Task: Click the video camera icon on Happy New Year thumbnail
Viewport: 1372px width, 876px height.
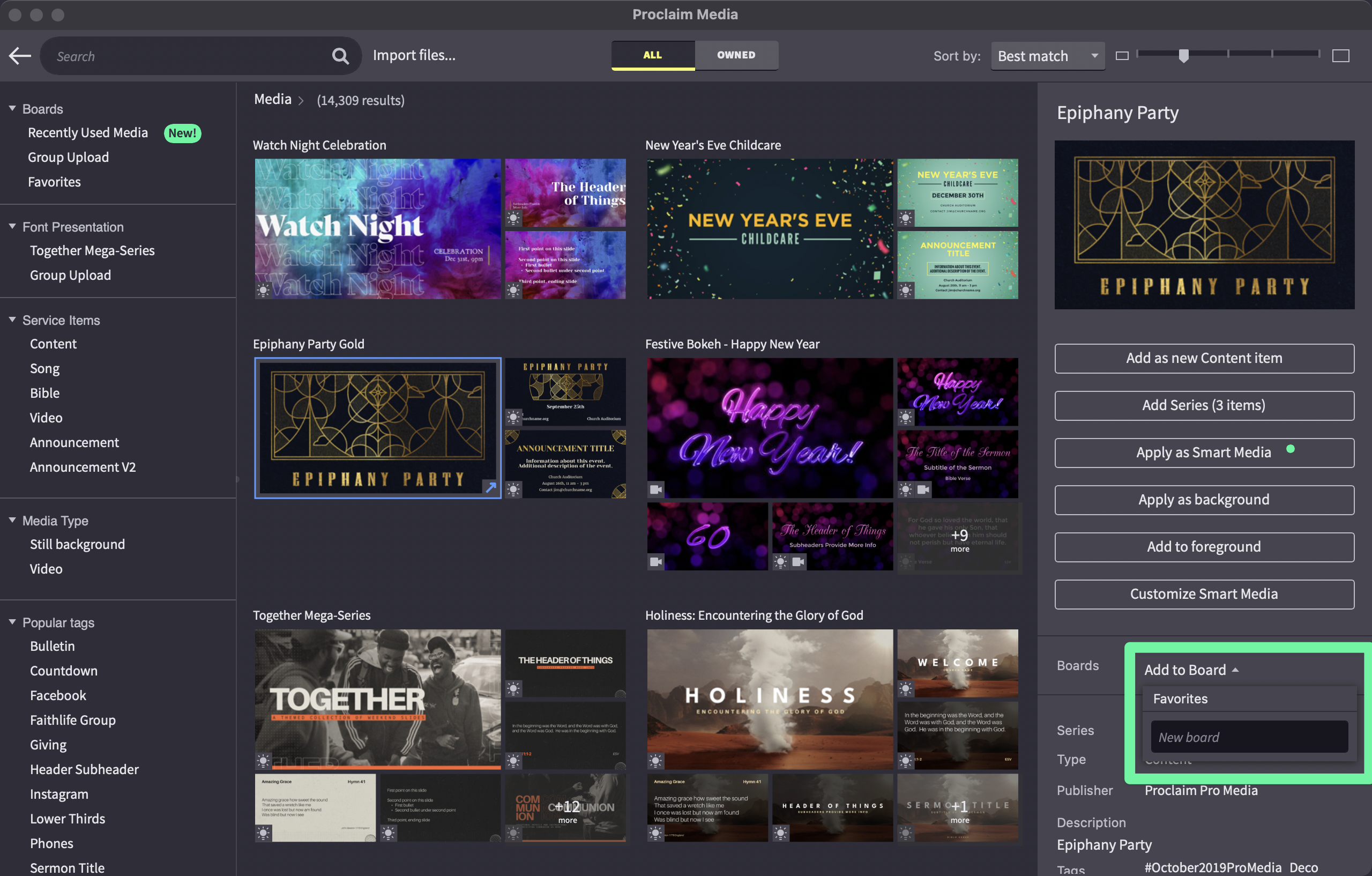Action: pos(655,489)
